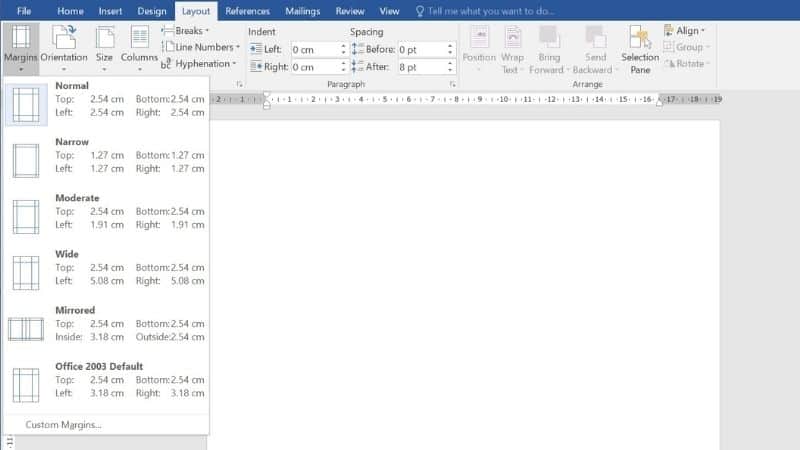
Task: Open the Hyphenation dropdown
Action: click(x=199, y=64)
